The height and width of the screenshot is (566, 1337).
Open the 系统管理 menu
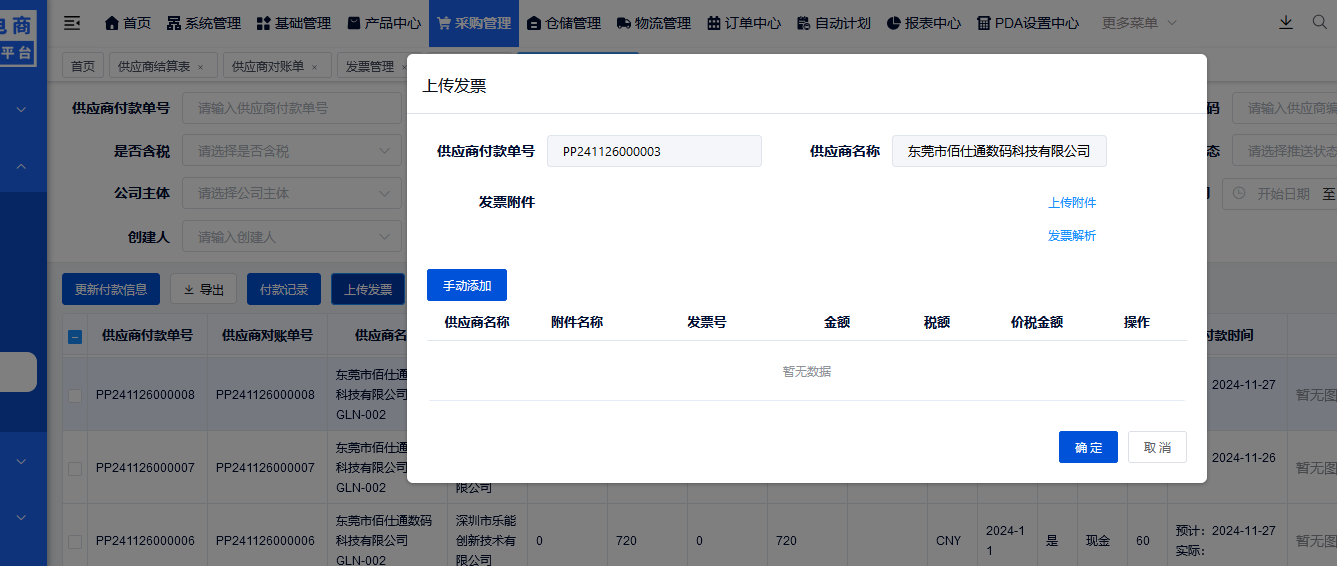204,23
